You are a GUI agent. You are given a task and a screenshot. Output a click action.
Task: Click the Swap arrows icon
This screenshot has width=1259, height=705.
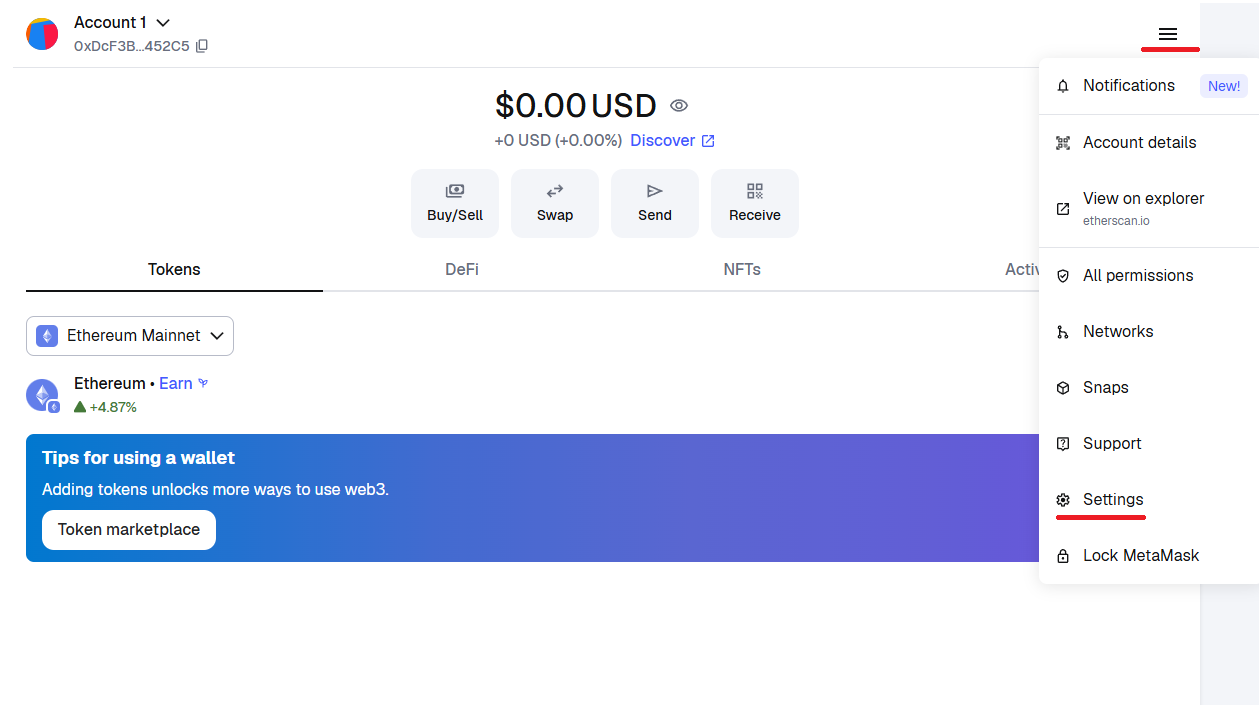click(x=555, y=191)
